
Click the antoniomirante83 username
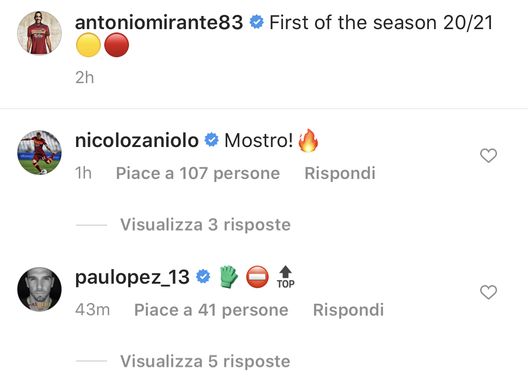click(x=159, y=23)
